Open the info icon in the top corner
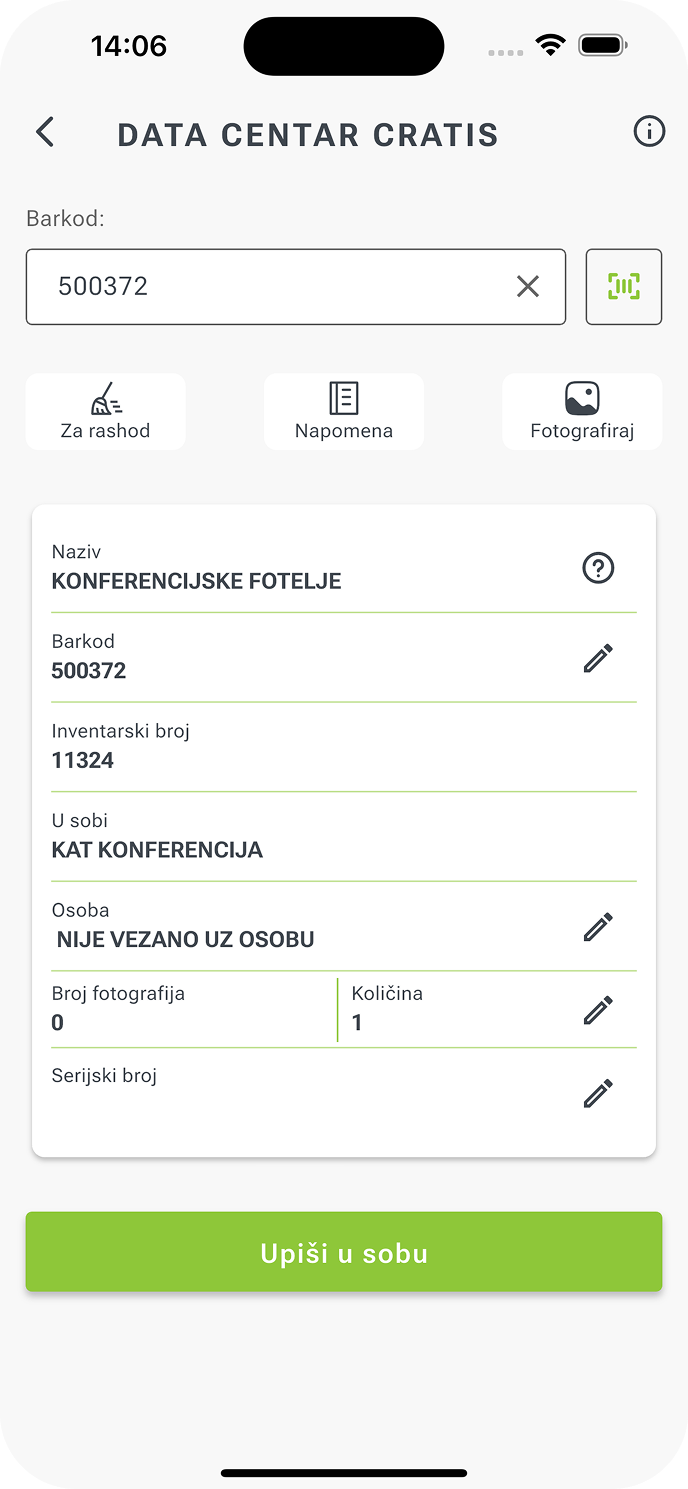Screen dimensions: 688x1489 pyautogui.click(x=648, y=131)
